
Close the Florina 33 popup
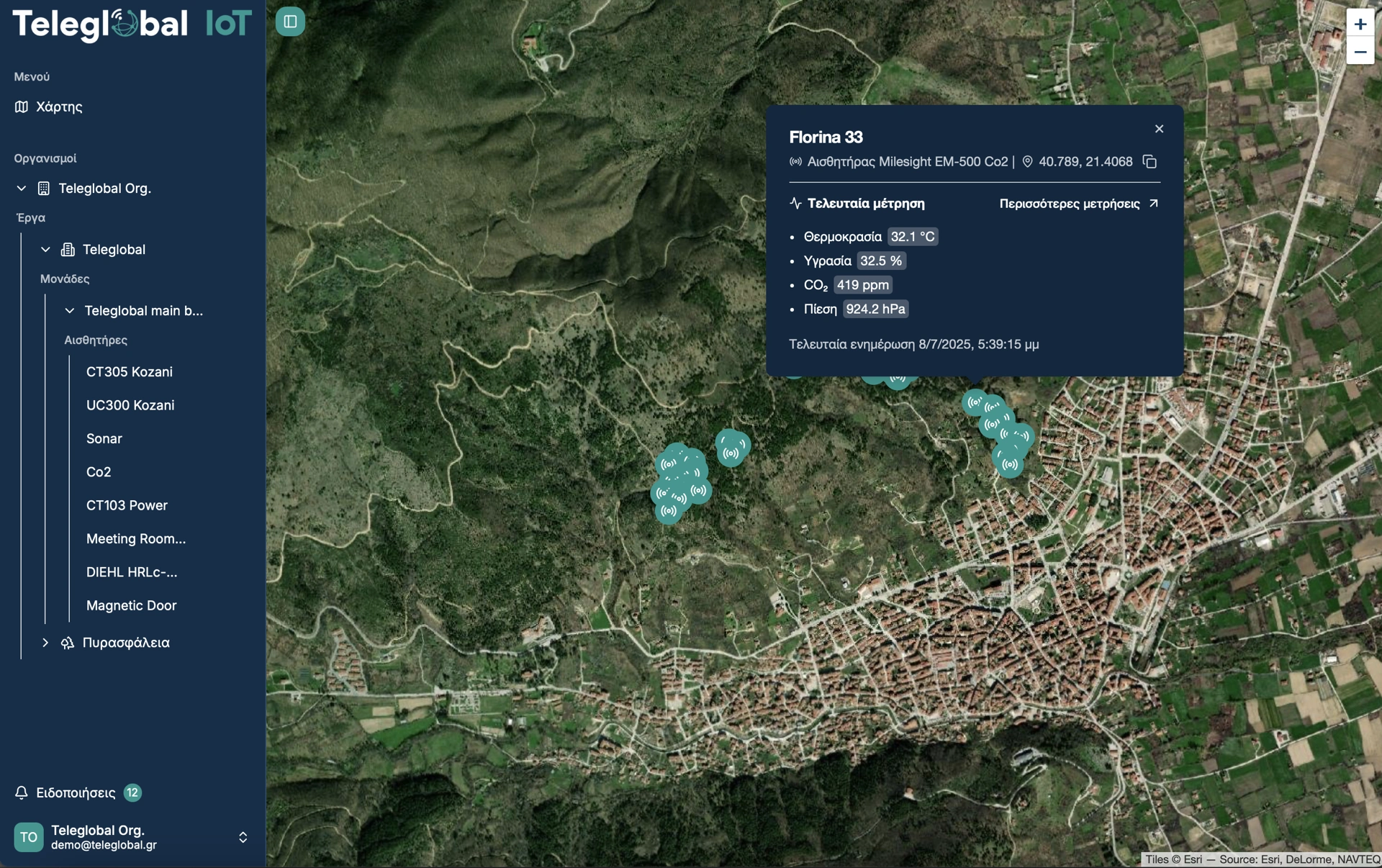point(1159,129)
